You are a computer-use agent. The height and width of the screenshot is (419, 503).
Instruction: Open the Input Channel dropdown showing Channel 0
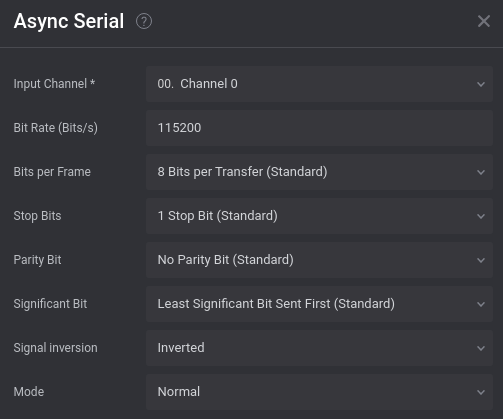coord(319,84)
